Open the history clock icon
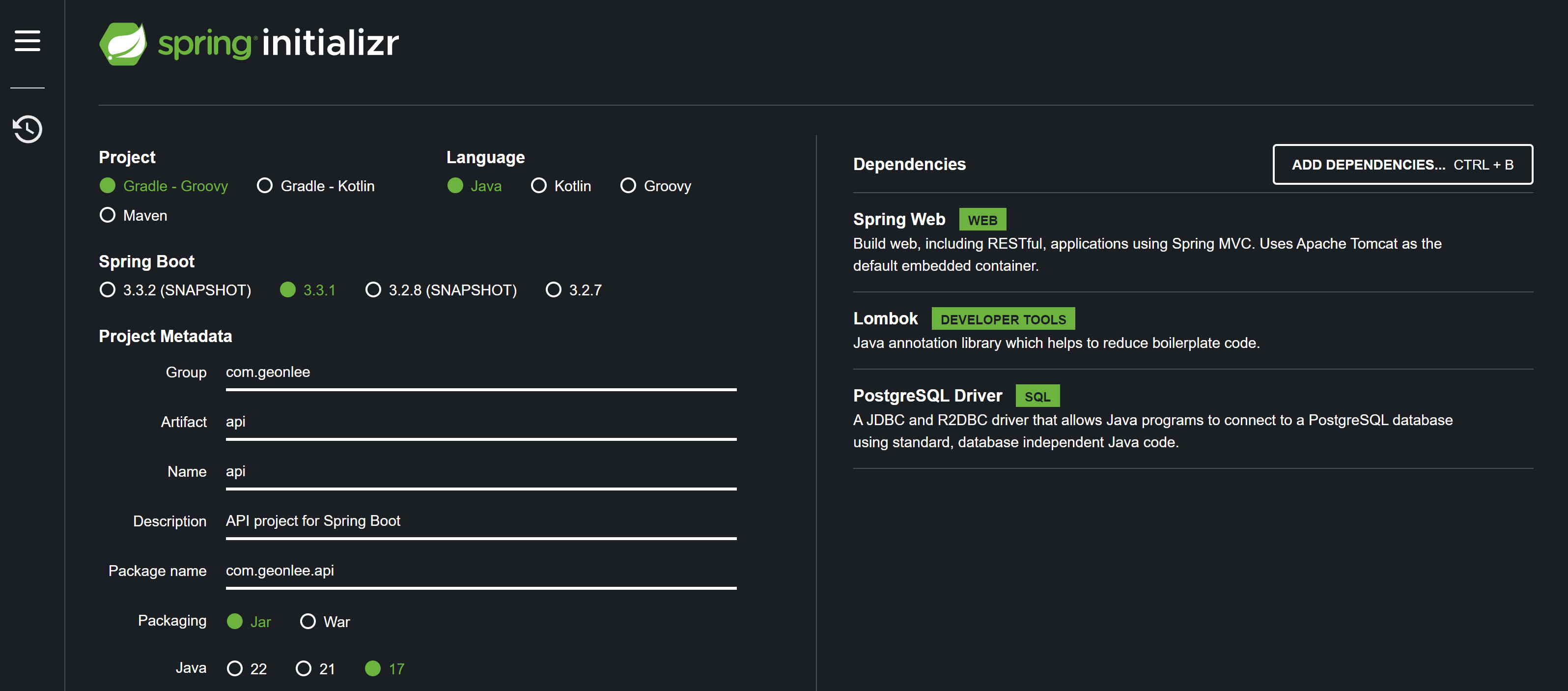The height and width of the screenshot is (691, 1568). [x=28, y=129]
